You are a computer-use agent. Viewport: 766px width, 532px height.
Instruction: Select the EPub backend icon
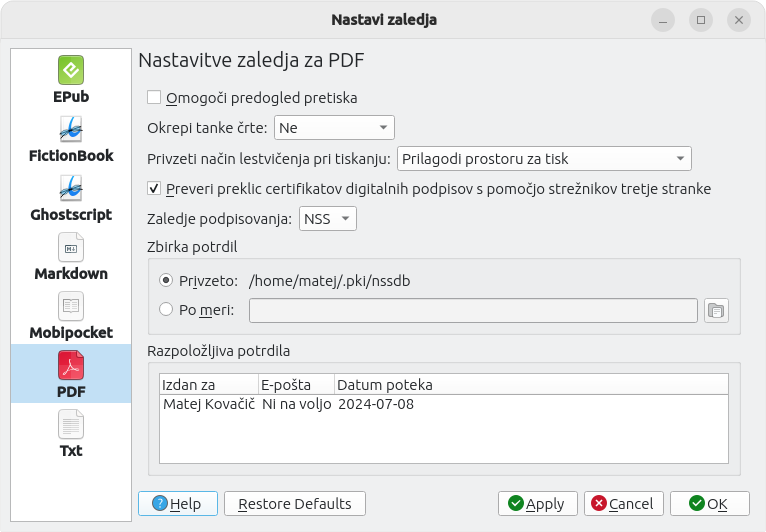coord(71,70)
